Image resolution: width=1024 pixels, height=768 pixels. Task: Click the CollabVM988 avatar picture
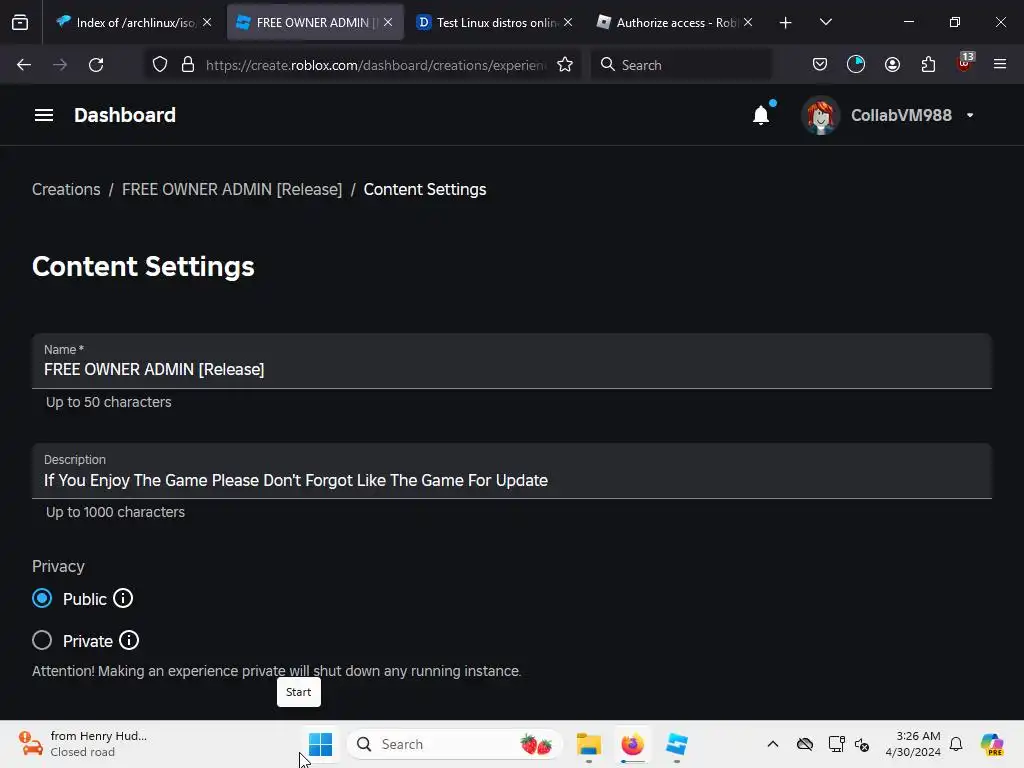(x=820, y=116)
